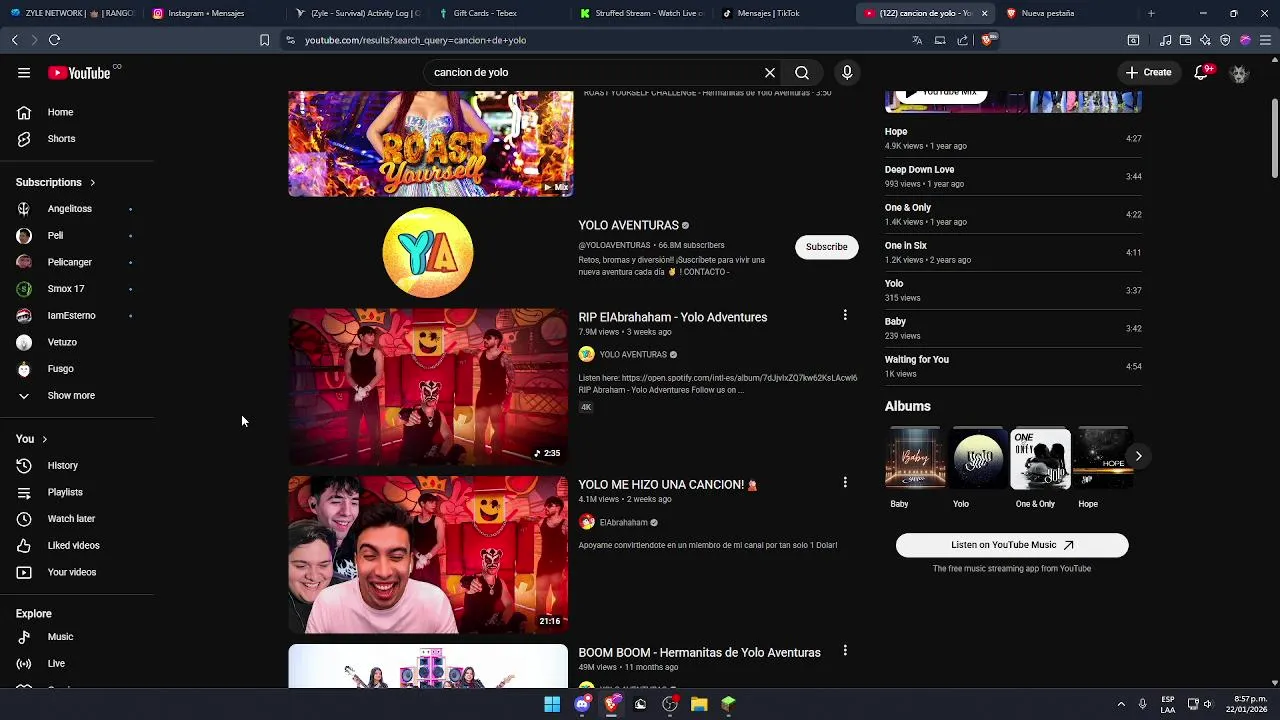Open the Baby album cover
The image size is (1280, 720).
915,459
